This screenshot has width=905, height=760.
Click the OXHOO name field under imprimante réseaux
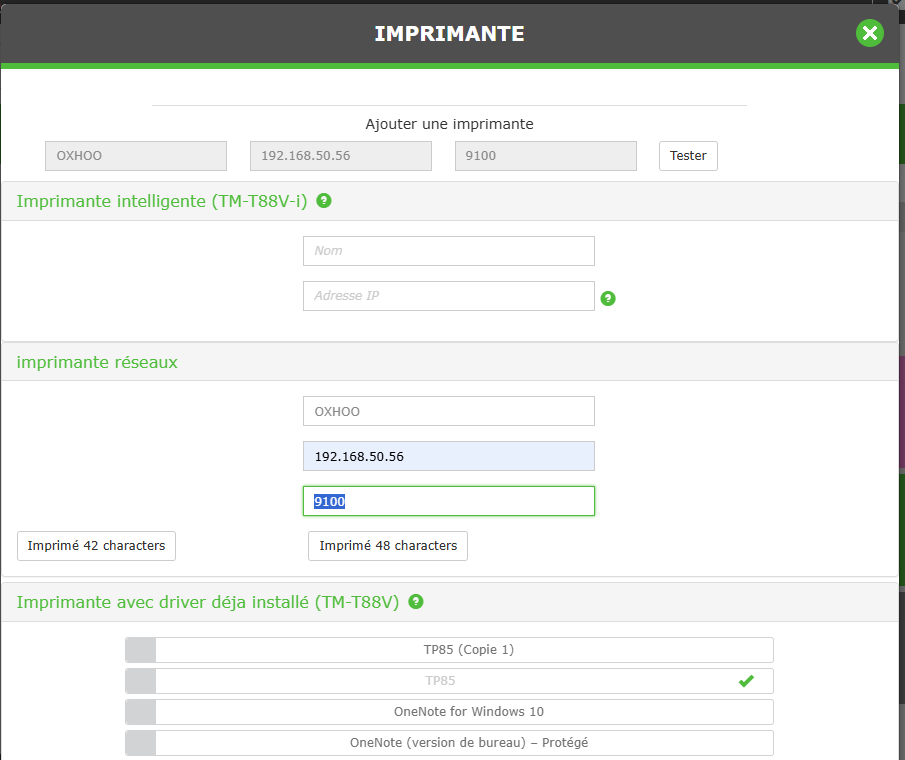click(x=448, y=411)
